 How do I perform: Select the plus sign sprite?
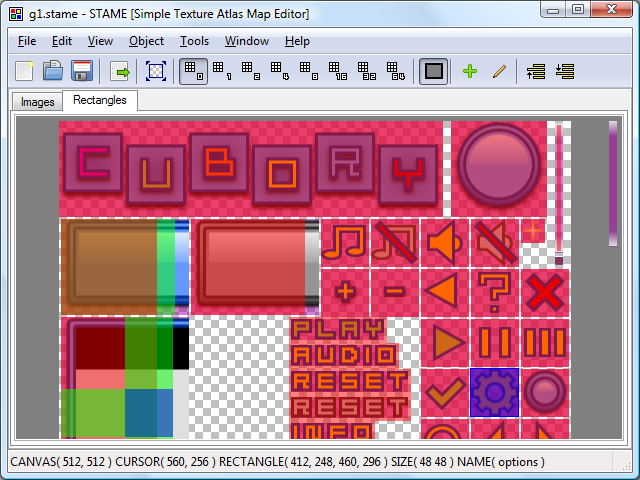coord(345,293)
